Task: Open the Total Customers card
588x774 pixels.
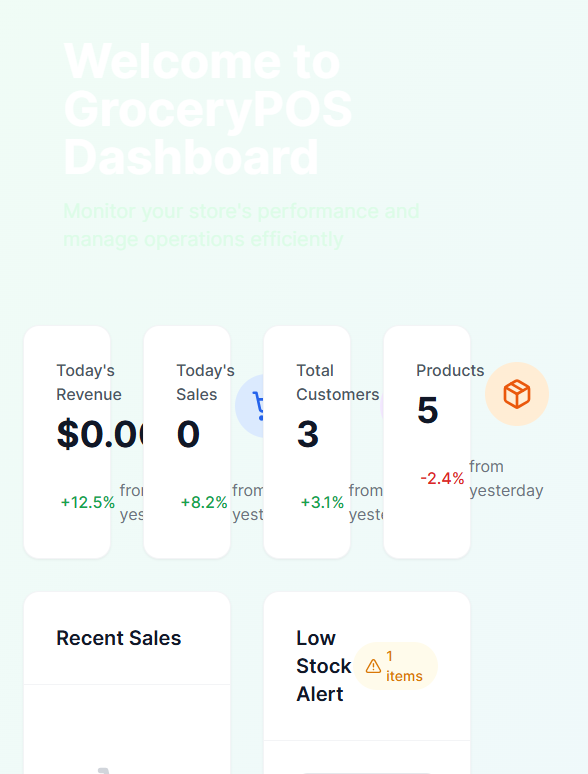Action: (x=307, y=442)
